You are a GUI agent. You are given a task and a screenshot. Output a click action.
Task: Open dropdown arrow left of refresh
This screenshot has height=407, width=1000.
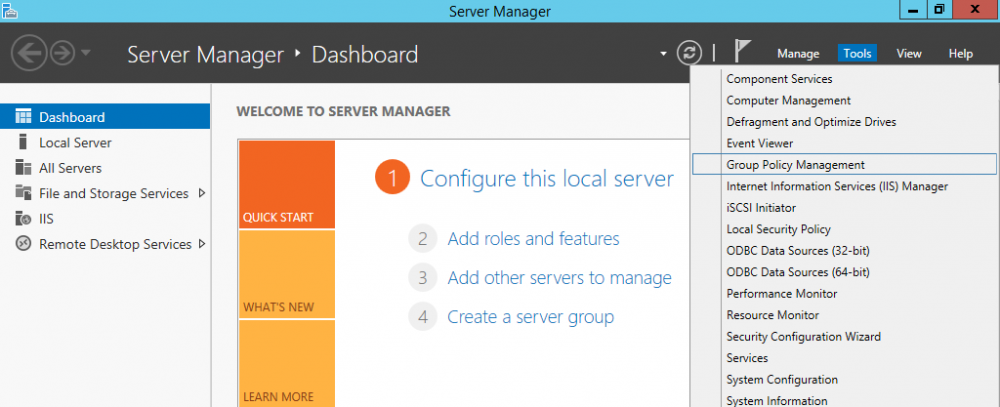click(664, 54)
